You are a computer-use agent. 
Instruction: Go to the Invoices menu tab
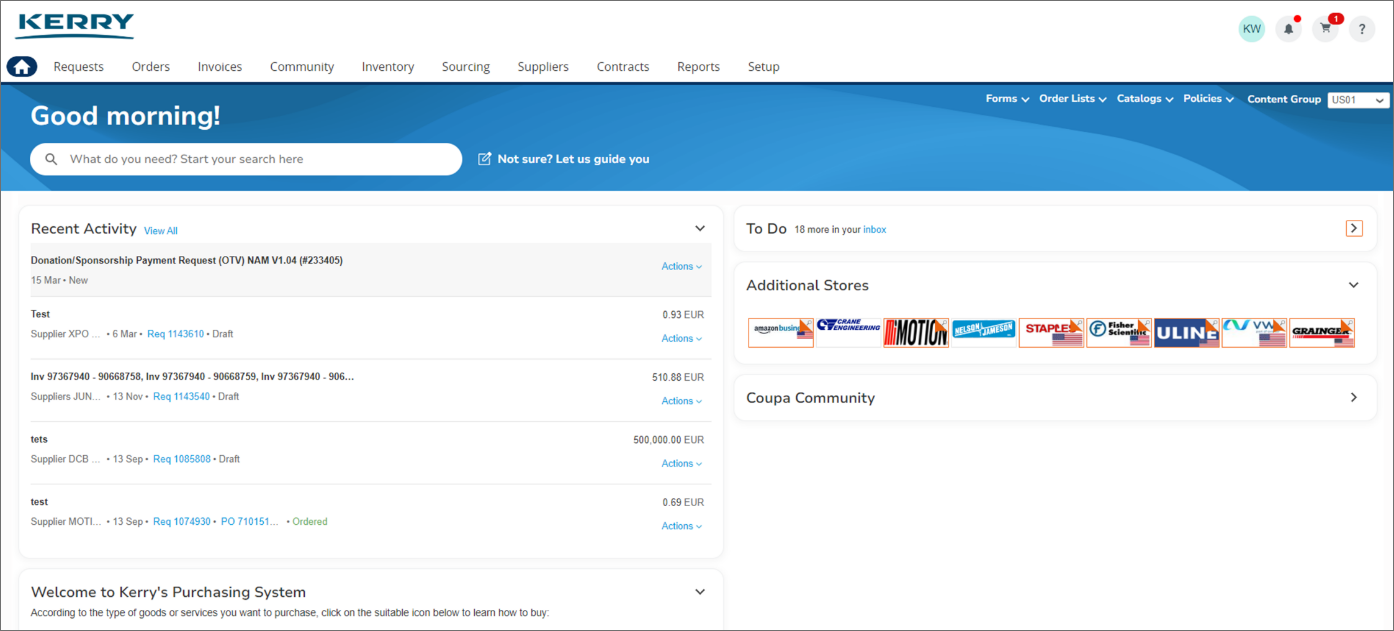coord(220,67)
